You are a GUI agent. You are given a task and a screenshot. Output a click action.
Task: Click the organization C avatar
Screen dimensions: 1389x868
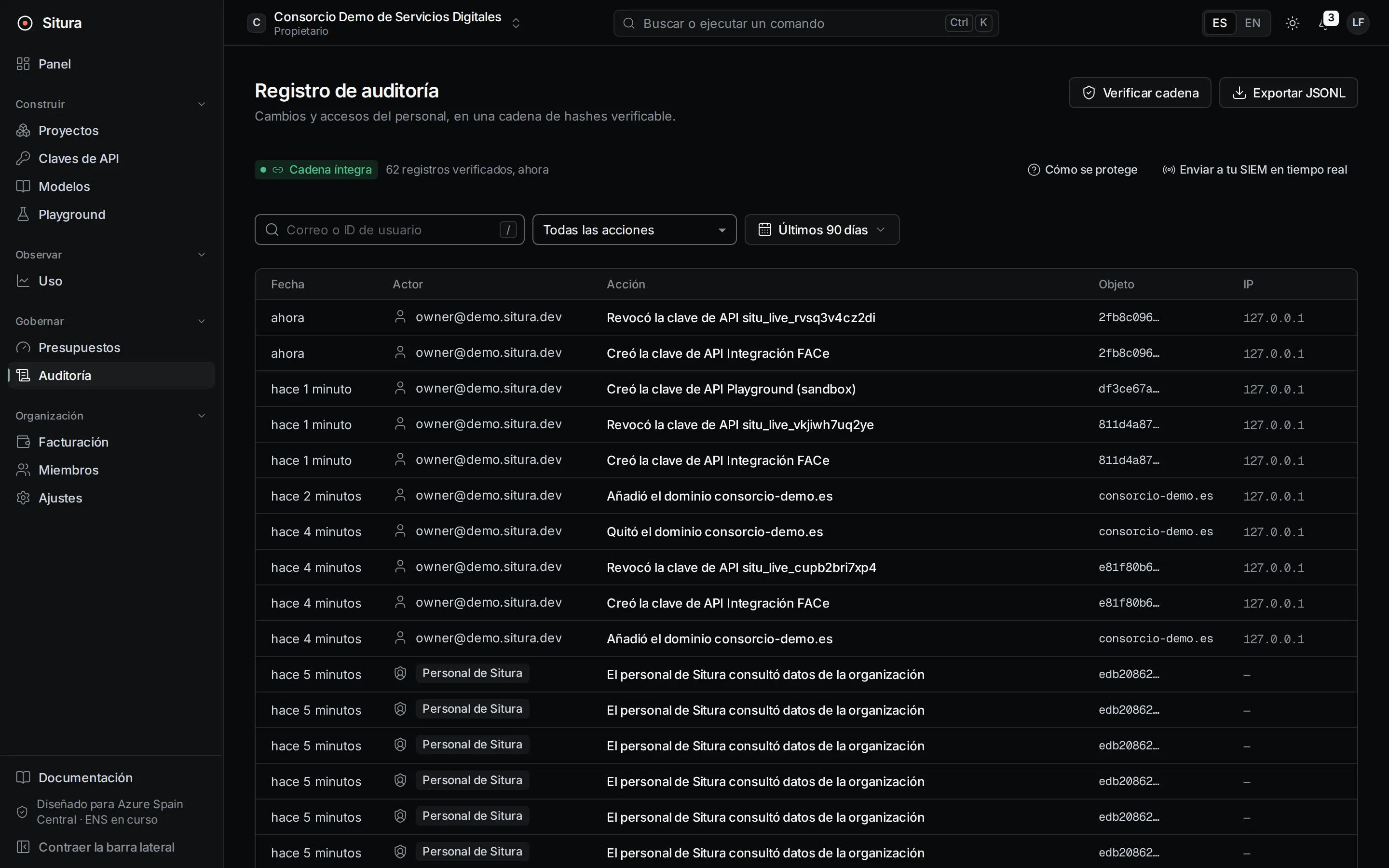[257, 23]
